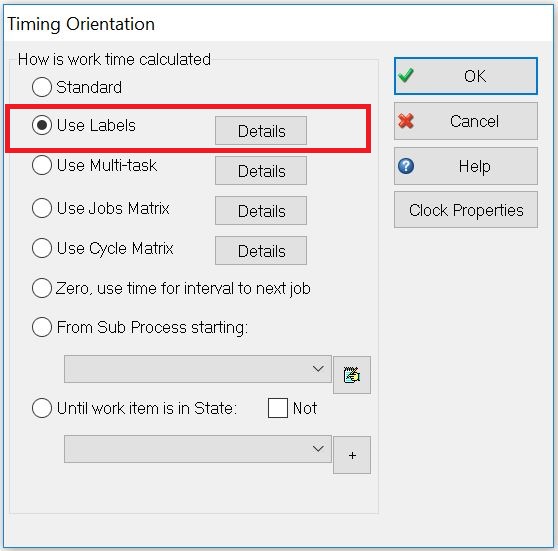Click the blue question mark Help icon
Viewport: 558px width, 551px height.
click(x=406, y=166)
